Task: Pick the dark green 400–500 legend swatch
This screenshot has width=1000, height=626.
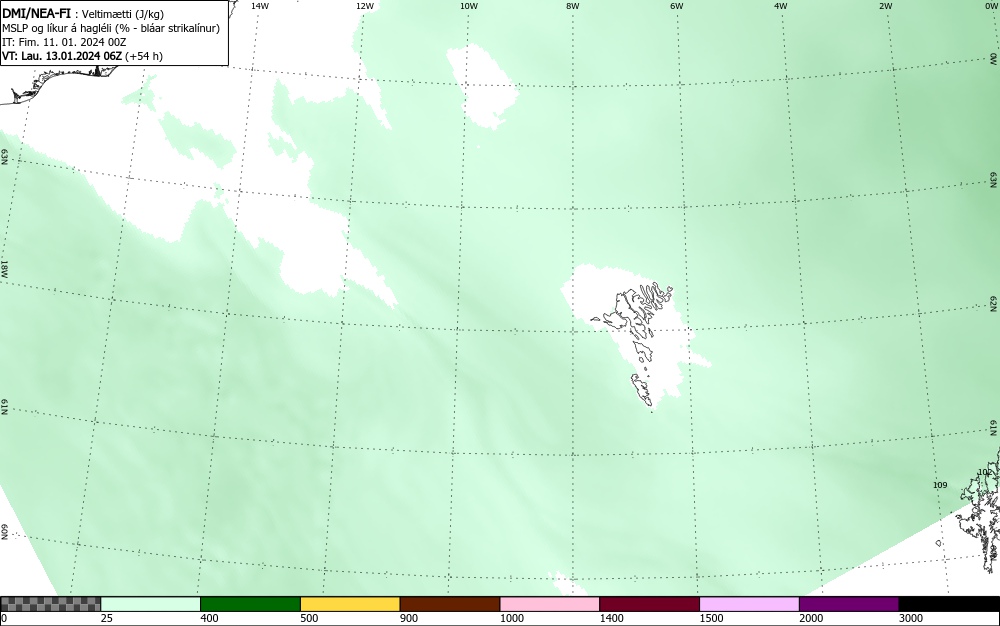Action: 250,604
